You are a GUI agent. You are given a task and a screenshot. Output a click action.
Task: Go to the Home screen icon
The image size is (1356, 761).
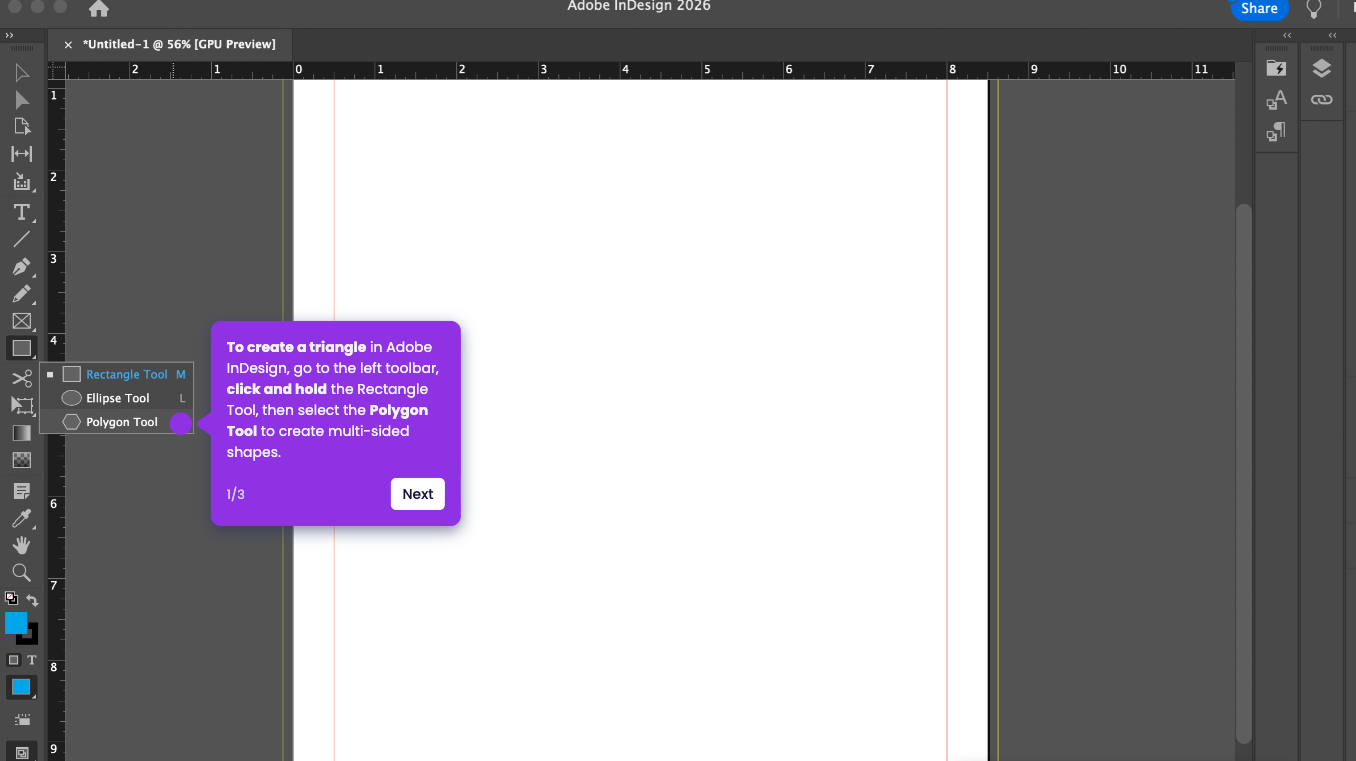[99, 9]
